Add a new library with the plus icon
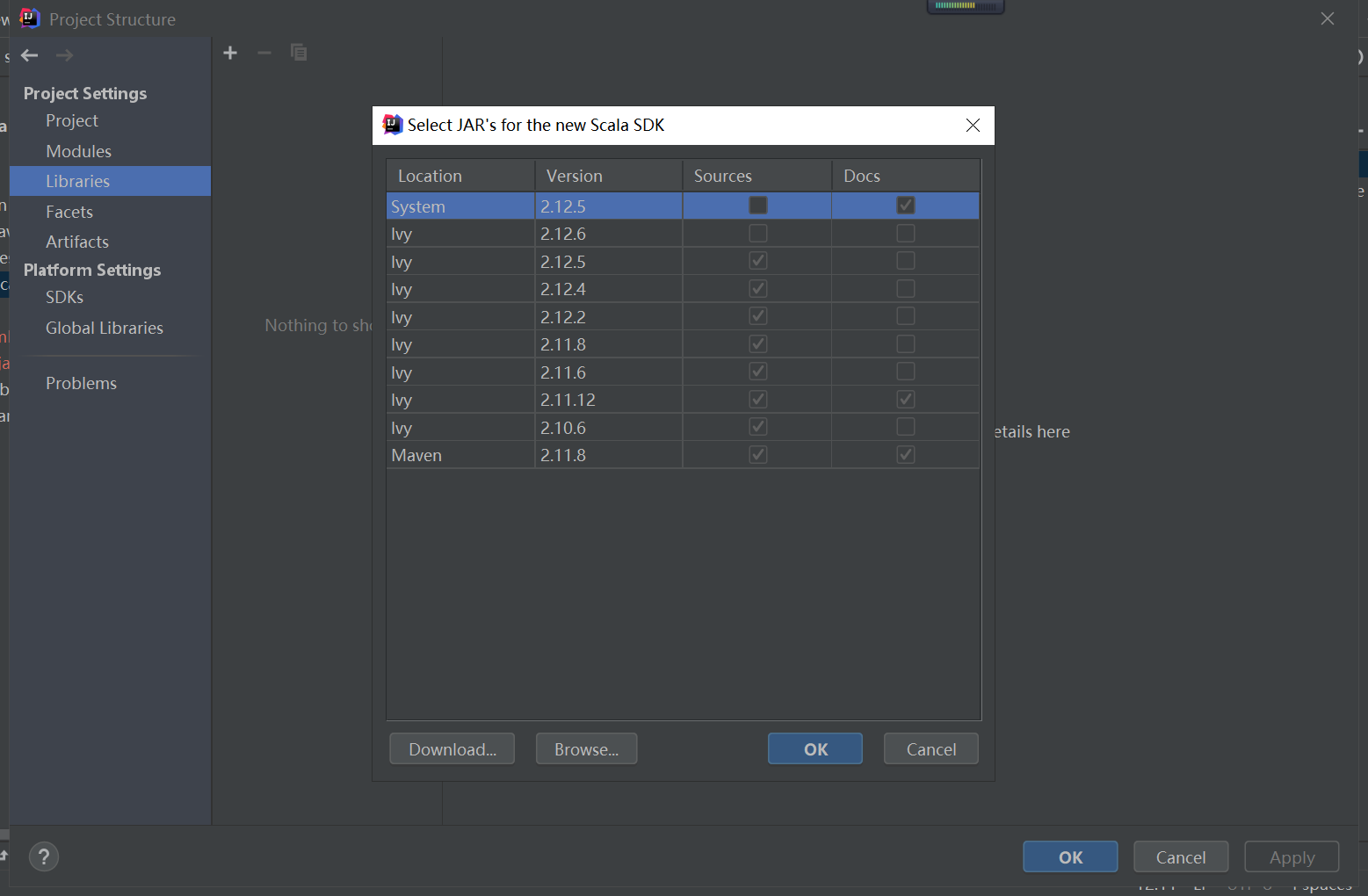The width and height of the screenshot is (1368, 896). (x=229, y=53)
